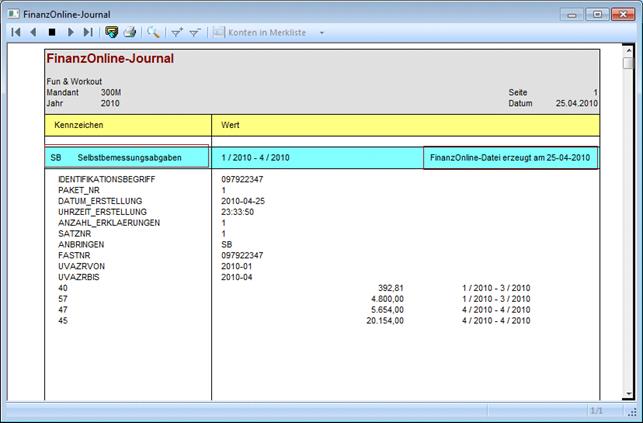The height and width of the screenshot is (423, 643).
Task: Maximize the FinanzOnline-Journal window
Action: coord(597,14)
